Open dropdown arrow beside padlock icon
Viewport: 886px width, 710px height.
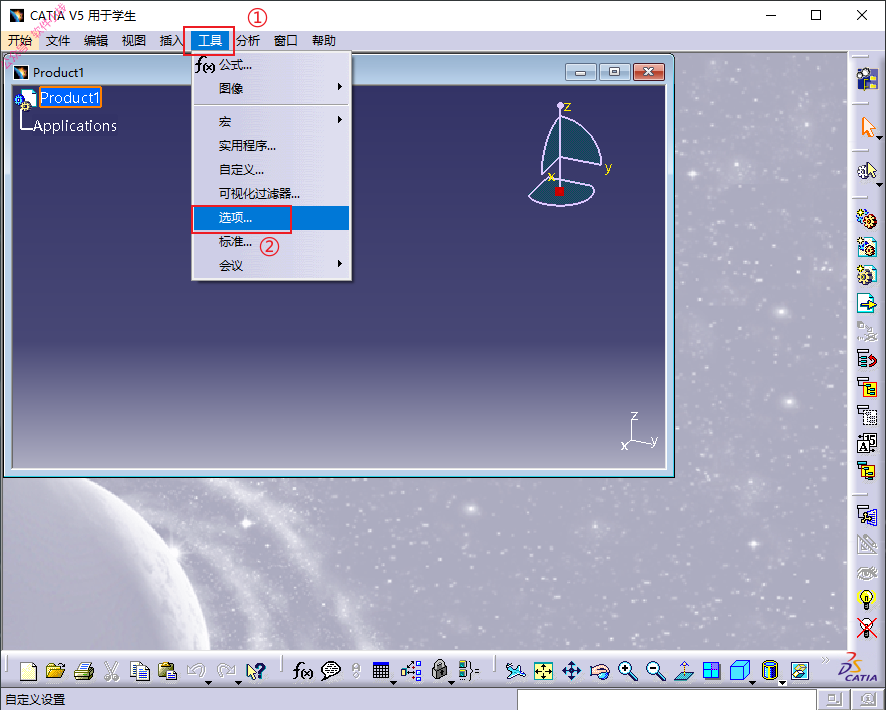coord(451,683)
